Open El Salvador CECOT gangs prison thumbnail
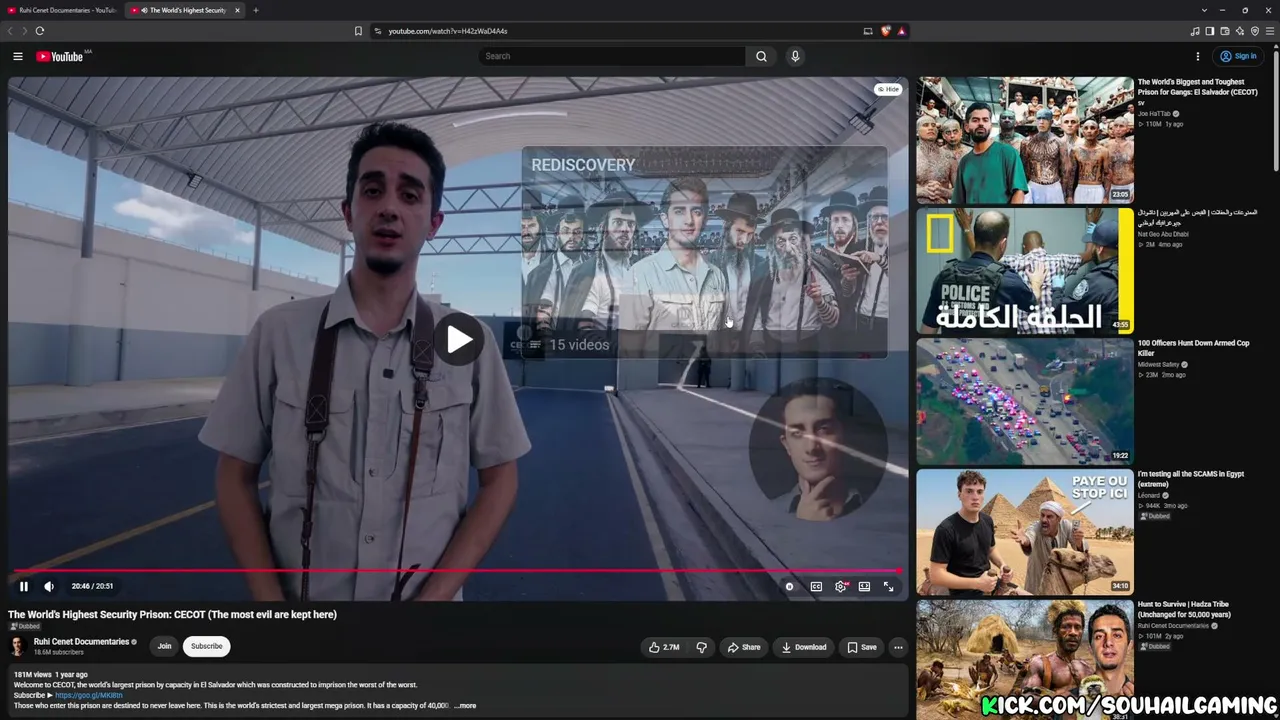1280x720 pixels. coord(1025,140)
